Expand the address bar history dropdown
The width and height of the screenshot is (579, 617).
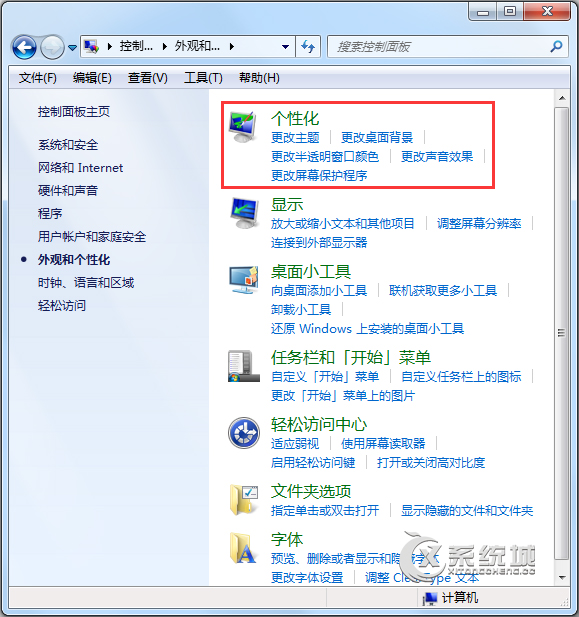(x=286, y=47)
